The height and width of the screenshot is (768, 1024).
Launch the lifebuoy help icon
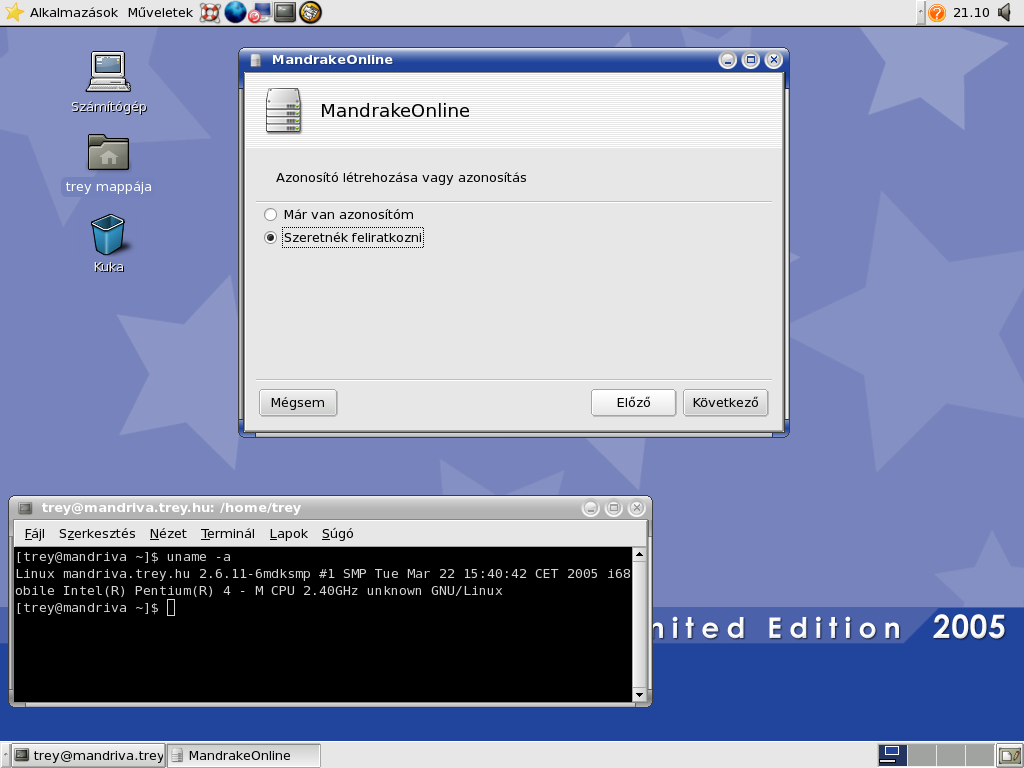(x=210, y=12)
